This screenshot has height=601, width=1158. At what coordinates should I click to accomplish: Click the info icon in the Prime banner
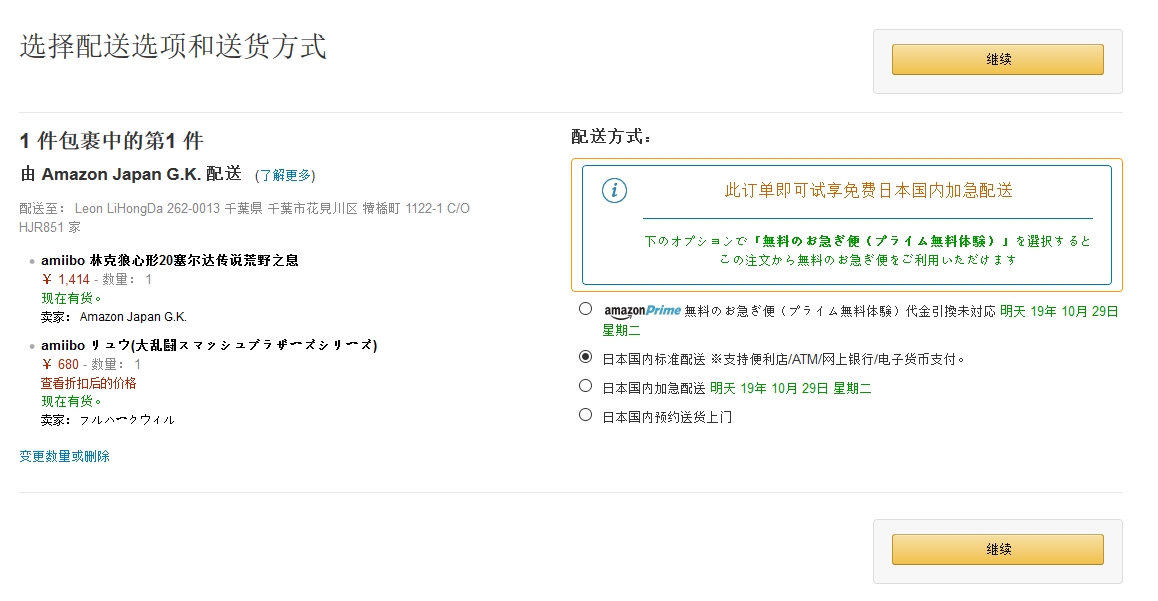coord(614,190)
